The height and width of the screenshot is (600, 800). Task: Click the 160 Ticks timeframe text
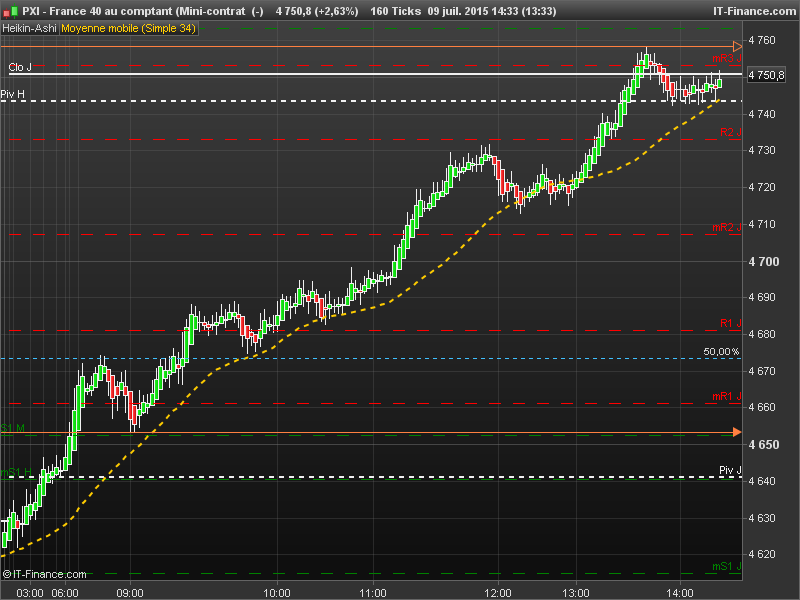[x=395, y=11]
